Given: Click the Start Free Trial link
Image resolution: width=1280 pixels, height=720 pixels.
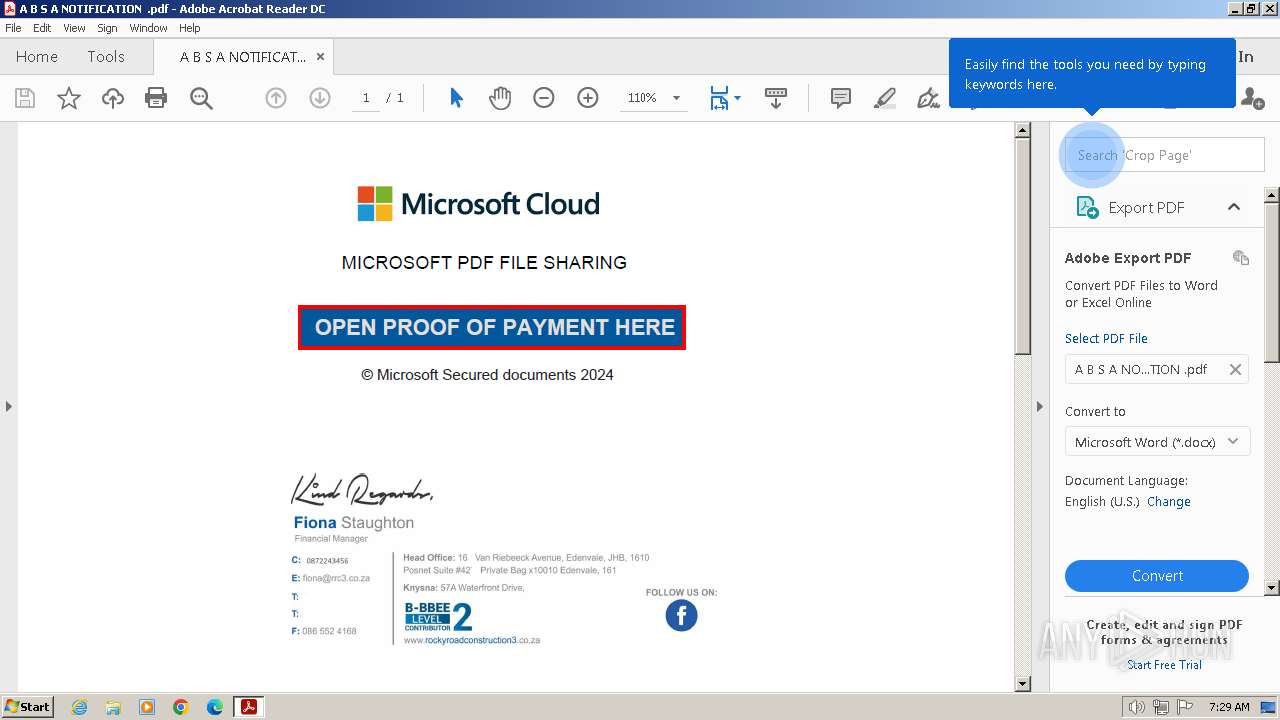Looking at the screenshot, I should pyautogui.click(x=1164, y=665).
